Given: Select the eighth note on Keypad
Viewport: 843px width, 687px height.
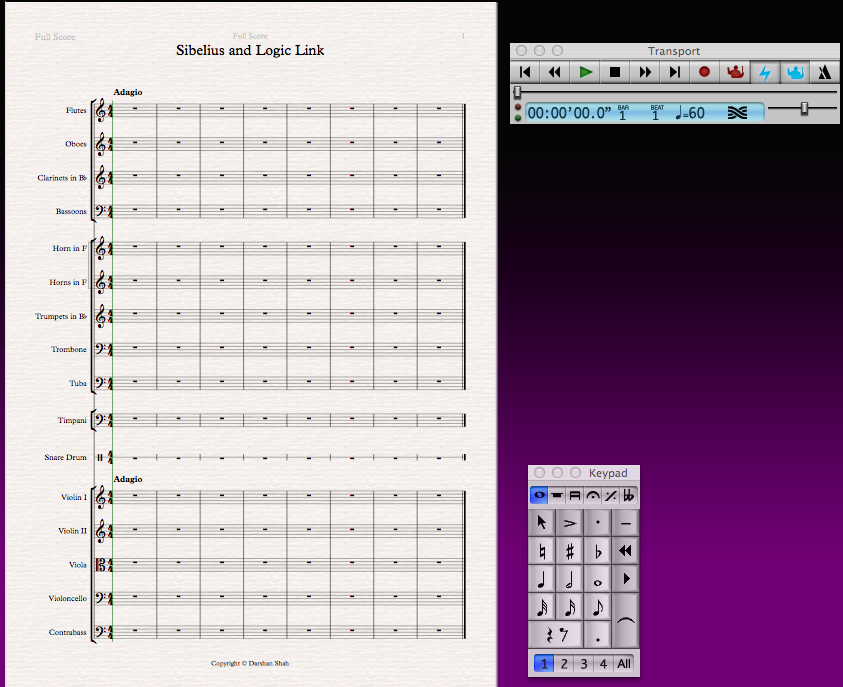Looking at the screenshot, I should [x=598, y=607].
